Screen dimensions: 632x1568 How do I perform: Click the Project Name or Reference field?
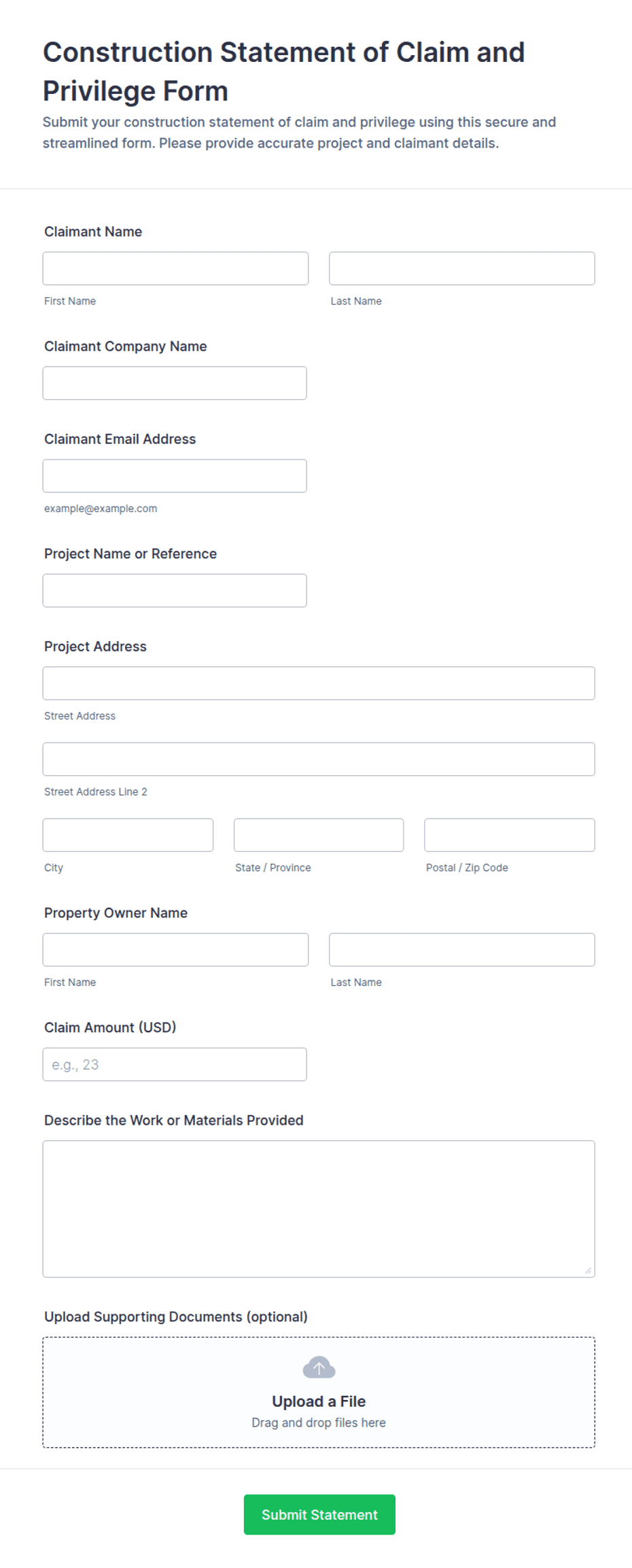(x=175, y=590)
